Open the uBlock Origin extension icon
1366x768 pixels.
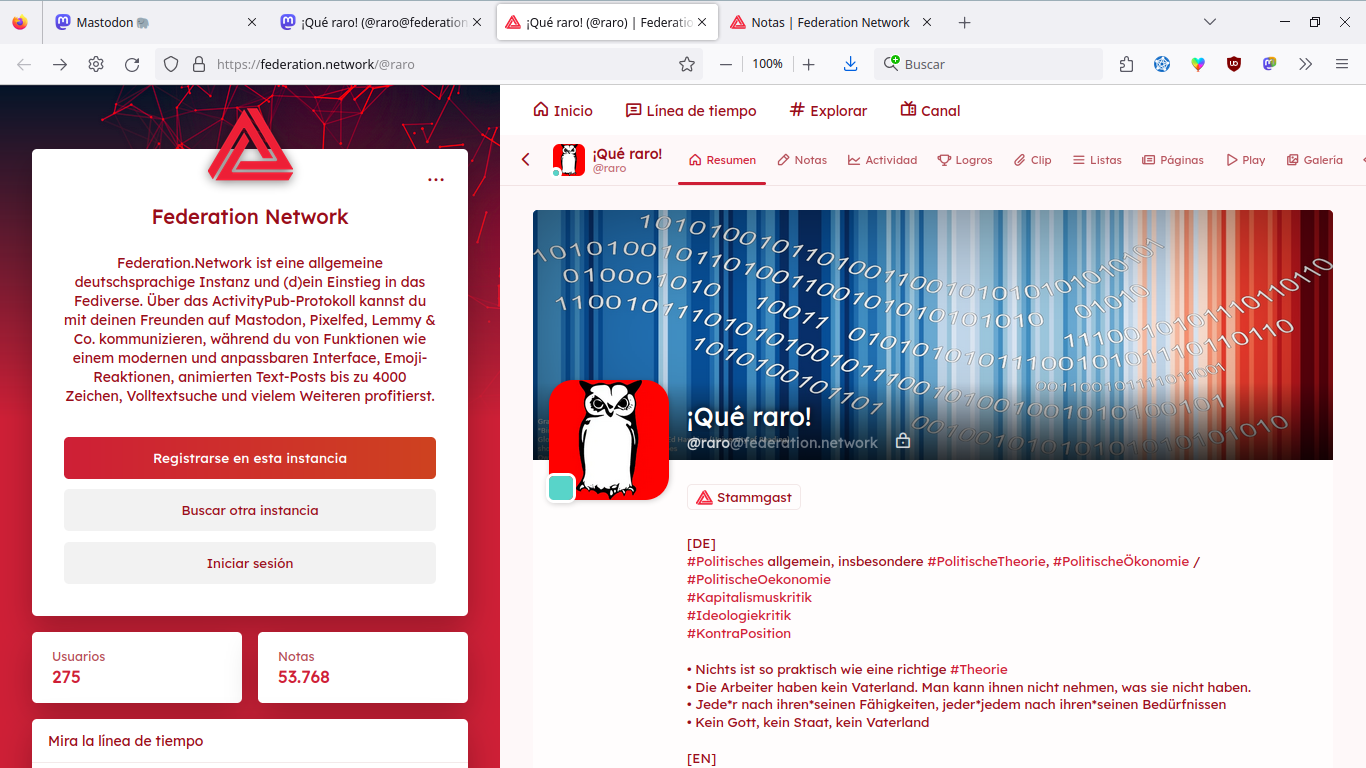click(1234, 64)
